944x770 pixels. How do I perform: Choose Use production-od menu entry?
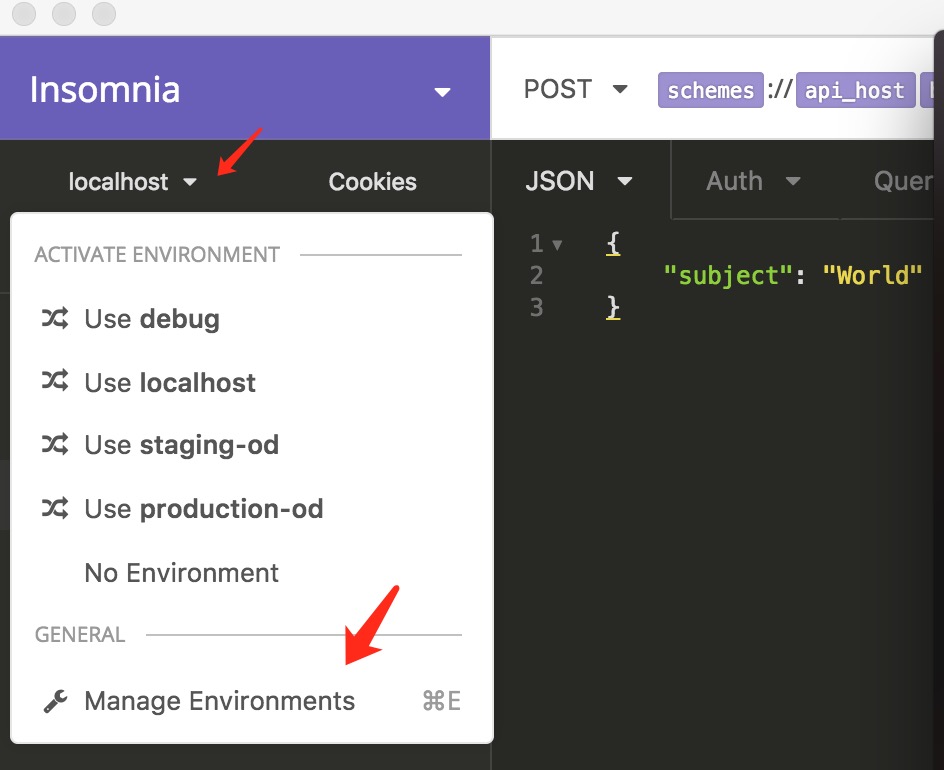[x=203, y=509]
